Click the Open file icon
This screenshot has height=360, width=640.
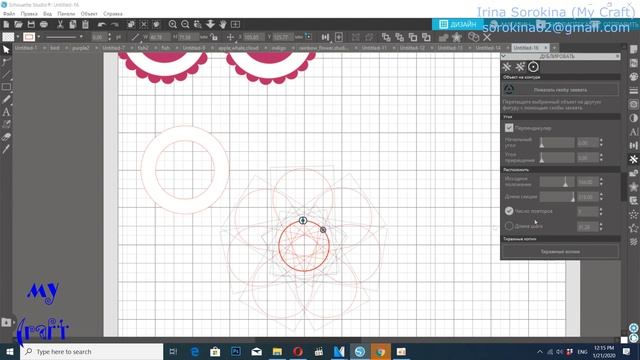point(18,24)
